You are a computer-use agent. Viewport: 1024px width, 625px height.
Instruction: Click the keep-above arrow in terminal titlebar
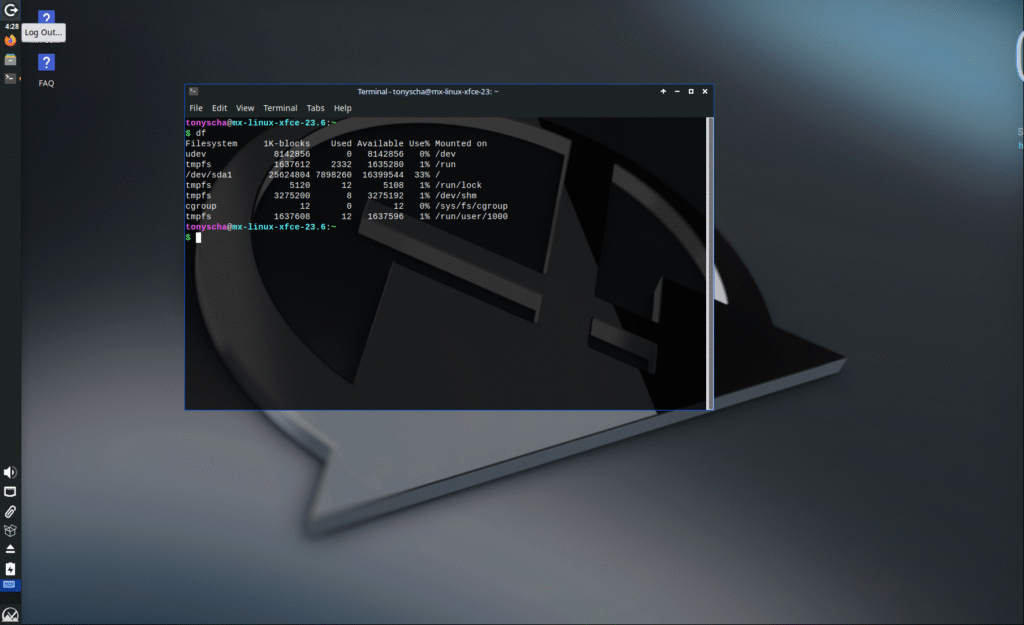point(663,91)
